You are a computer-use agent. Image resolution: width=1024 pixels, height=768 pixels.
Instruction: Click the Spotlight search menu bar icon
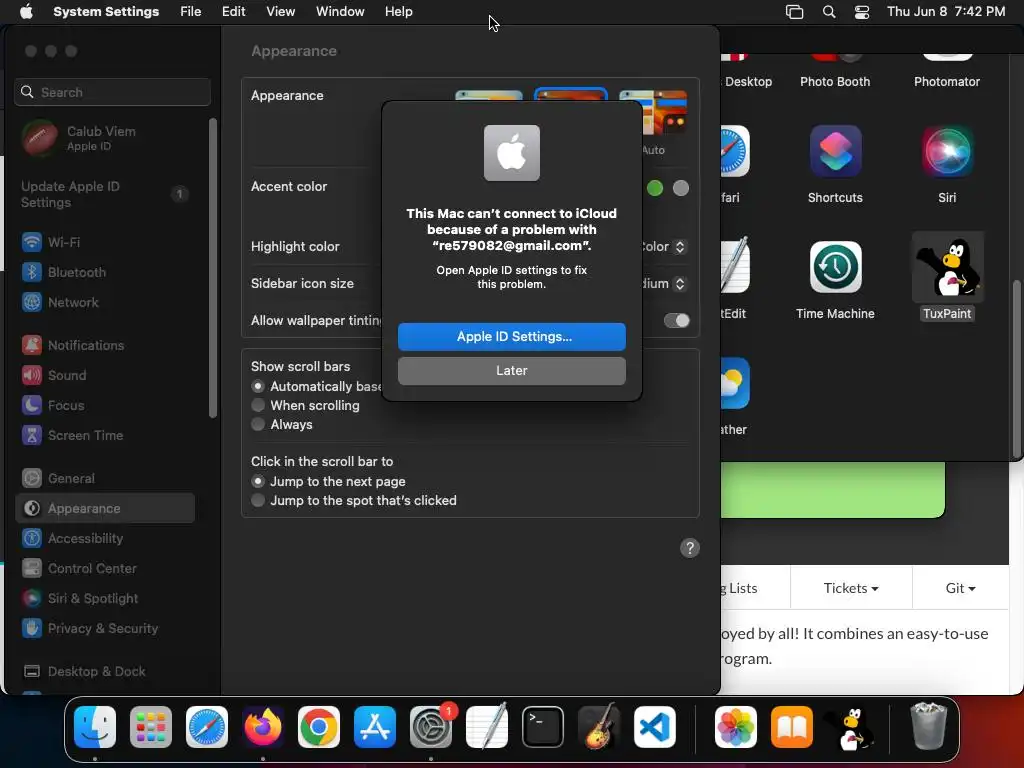click(x=829, y=12)
